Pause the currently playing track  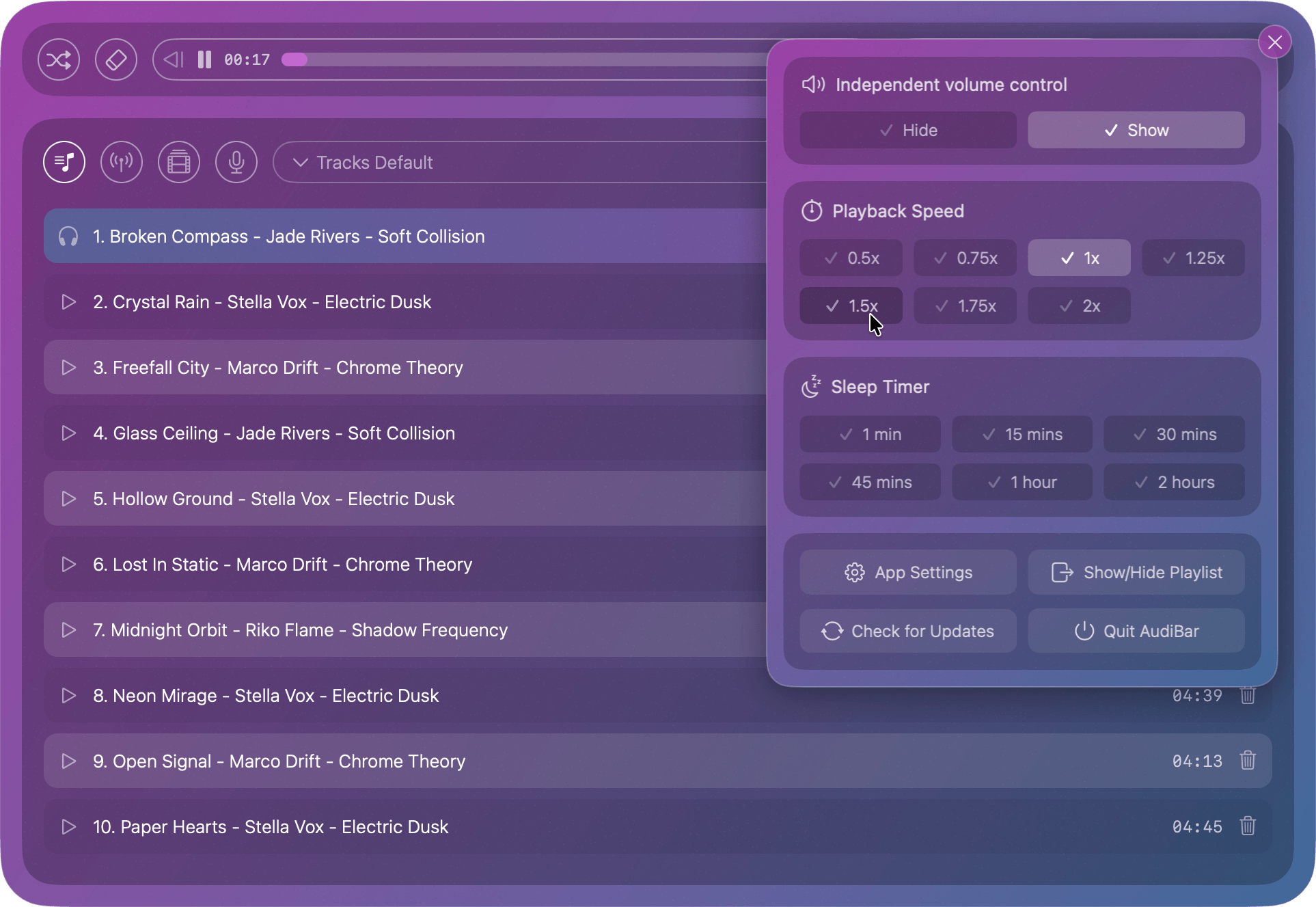pos(204,59)
